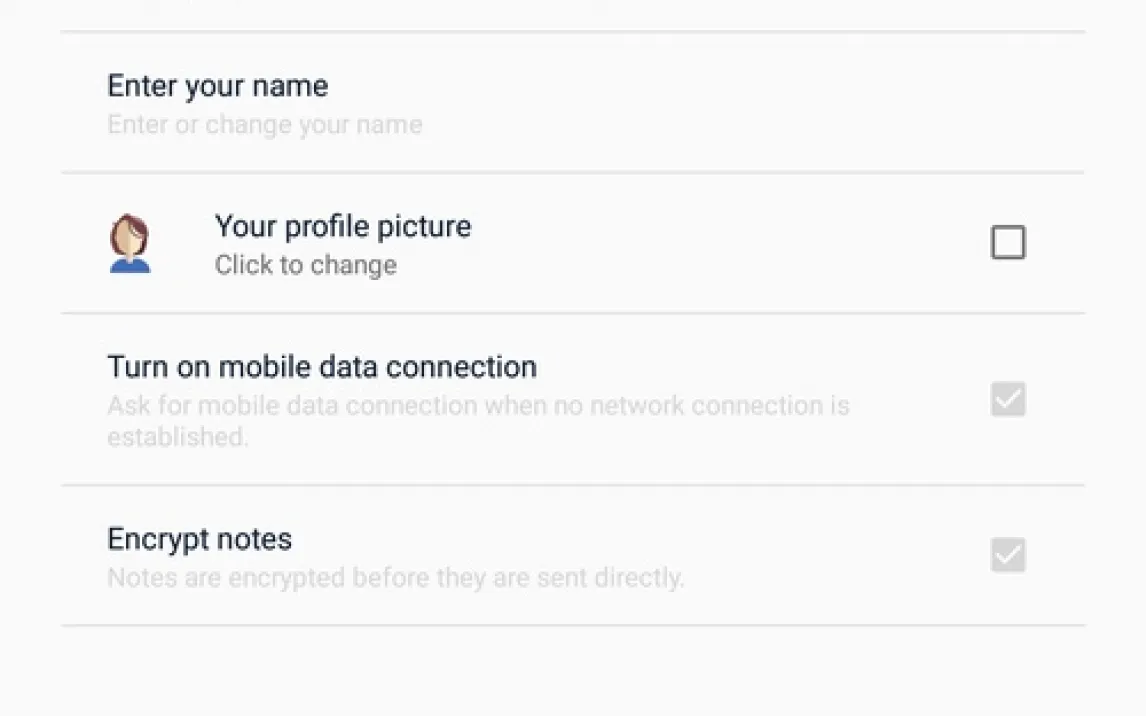Image resolution: width=1146 pixels, height=716 pixels.
Task: Disable the Encrypt notes checkbox
Action: coord(1007,555)
